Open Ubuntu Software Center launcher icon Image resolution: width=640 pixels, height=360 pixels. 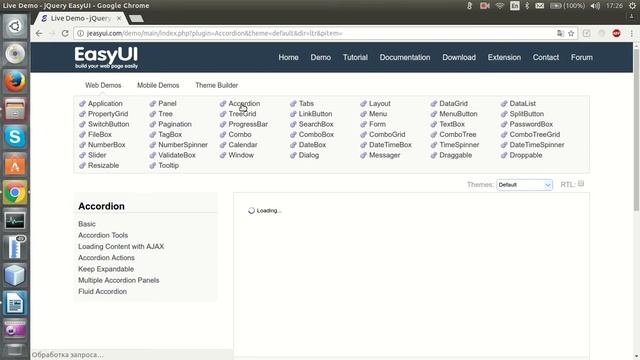coord(15,164)
